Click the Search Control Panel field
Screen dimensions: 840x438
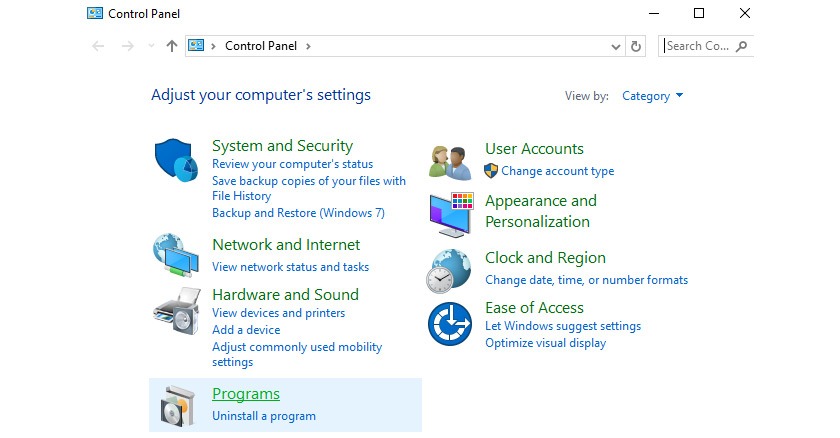(x=706, y=46)
